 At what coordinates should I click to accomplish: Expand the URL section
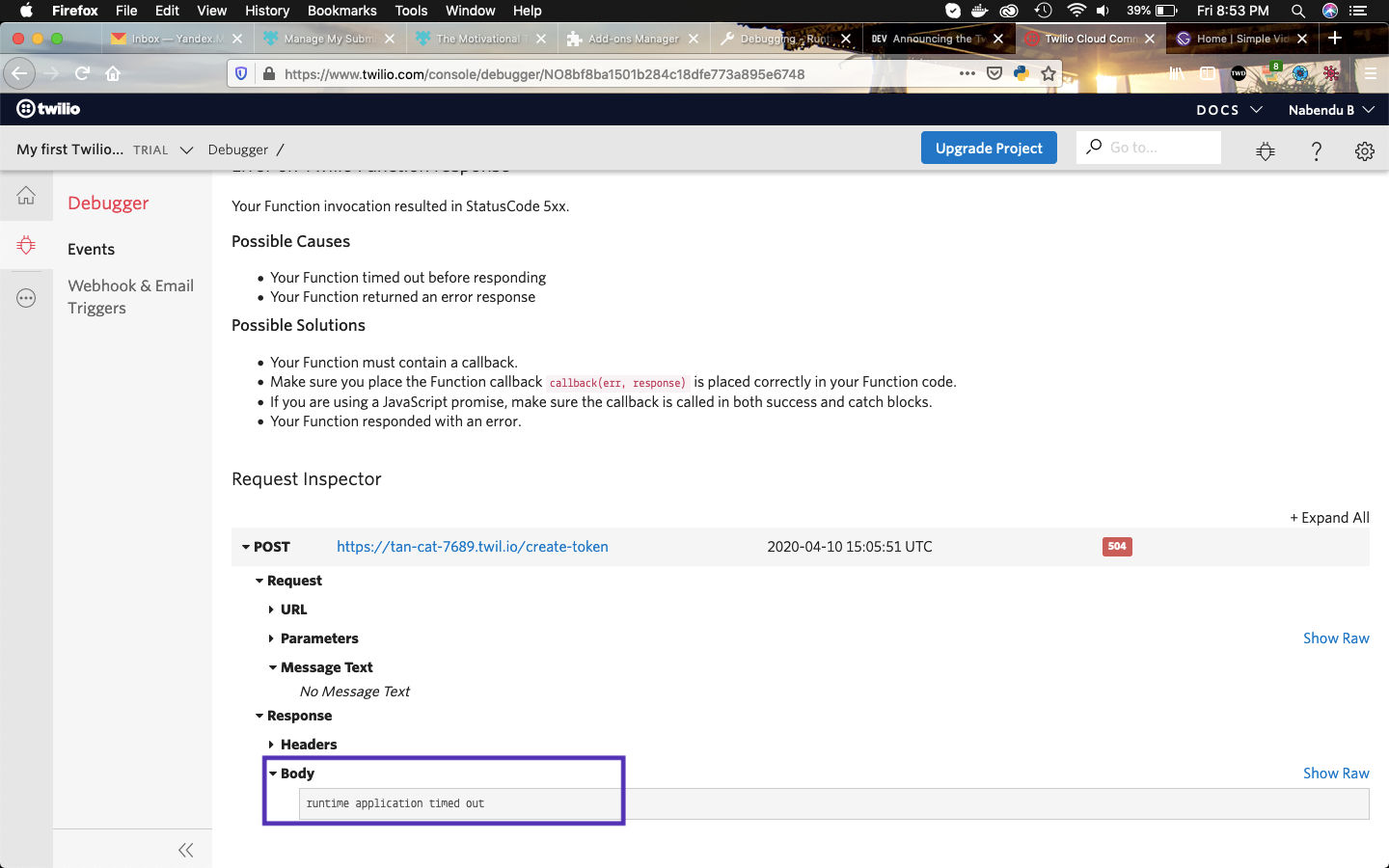click(271, 610)
